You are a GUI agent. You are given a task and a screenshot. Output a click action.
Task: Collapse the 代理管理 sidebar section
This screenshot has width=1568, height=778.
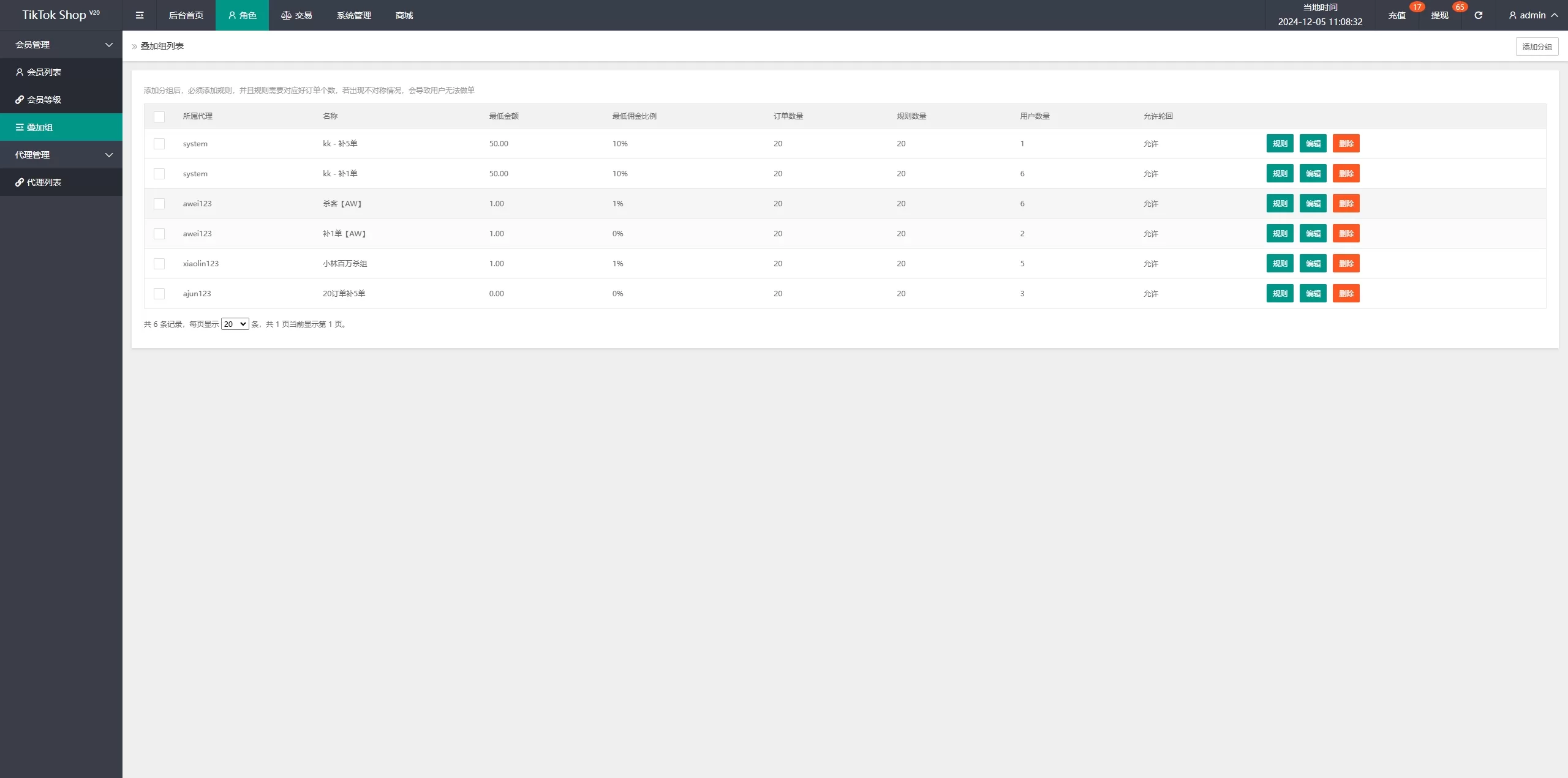tap(61, 155)
